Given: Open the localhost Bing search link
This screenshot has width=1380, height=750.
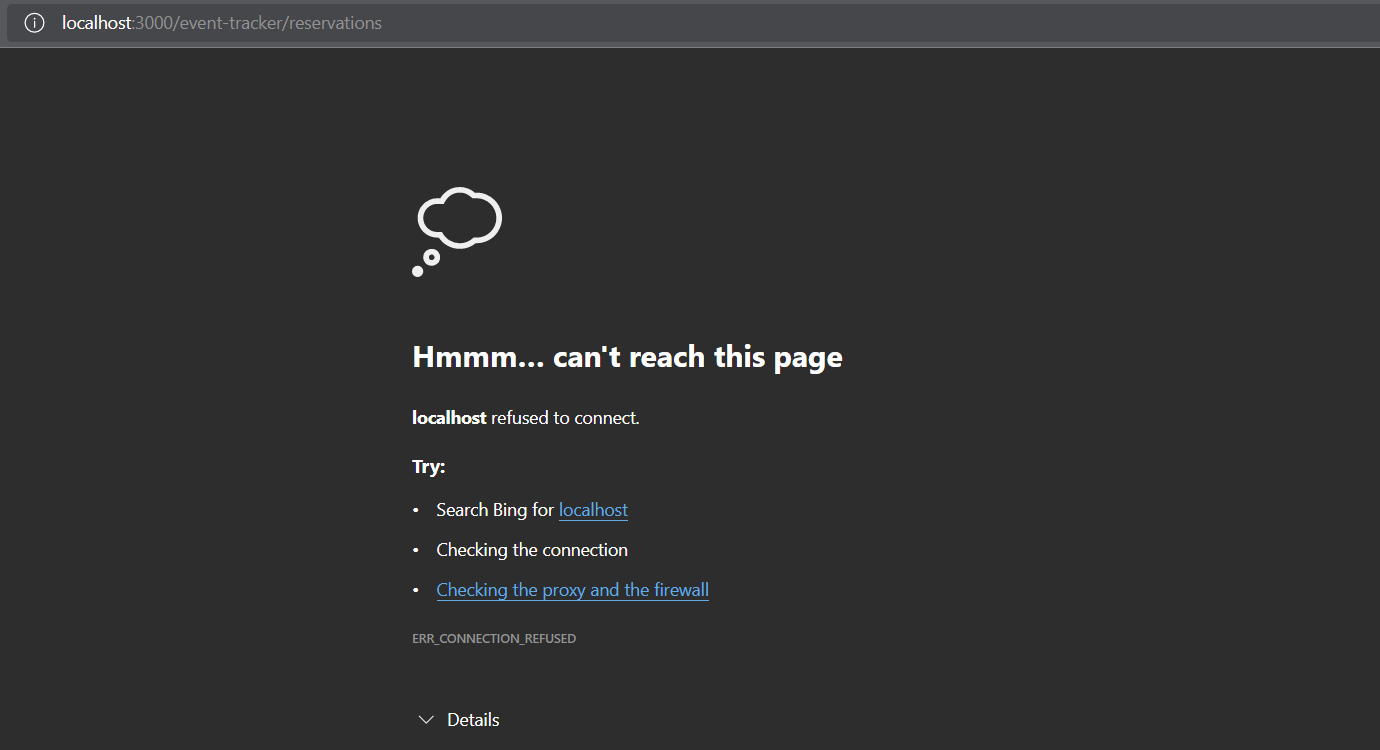Looking at the screenshot, I should coord(593,510).
